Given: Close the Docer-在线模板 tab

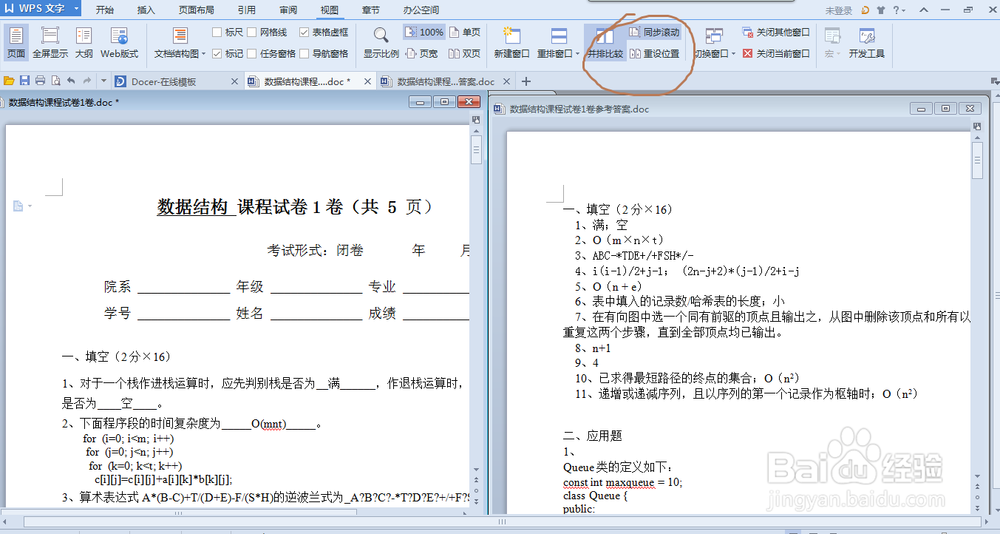Looking at the screenshot, I should (234, 82).
